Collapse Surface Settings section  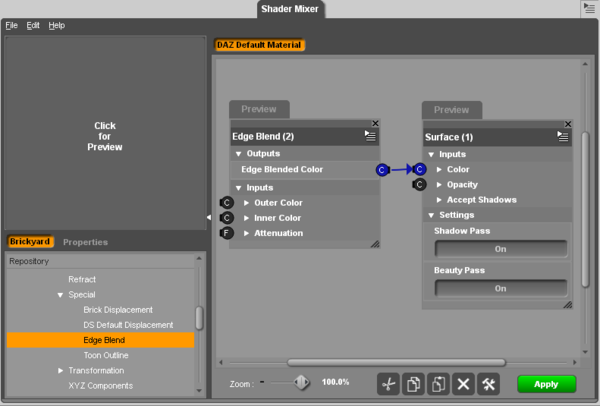click(431, 215)
